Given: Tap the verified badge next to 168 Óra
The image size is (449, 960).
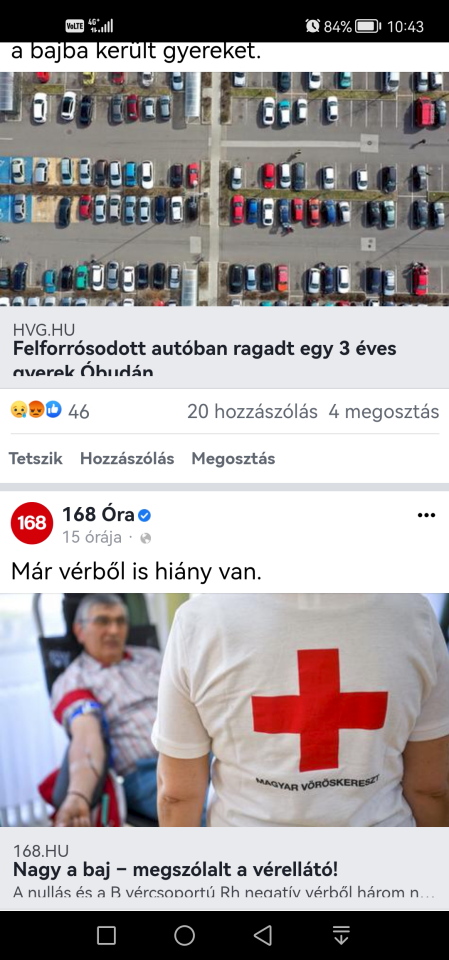Looking at the screenshot, I should (x=144, y=516).
